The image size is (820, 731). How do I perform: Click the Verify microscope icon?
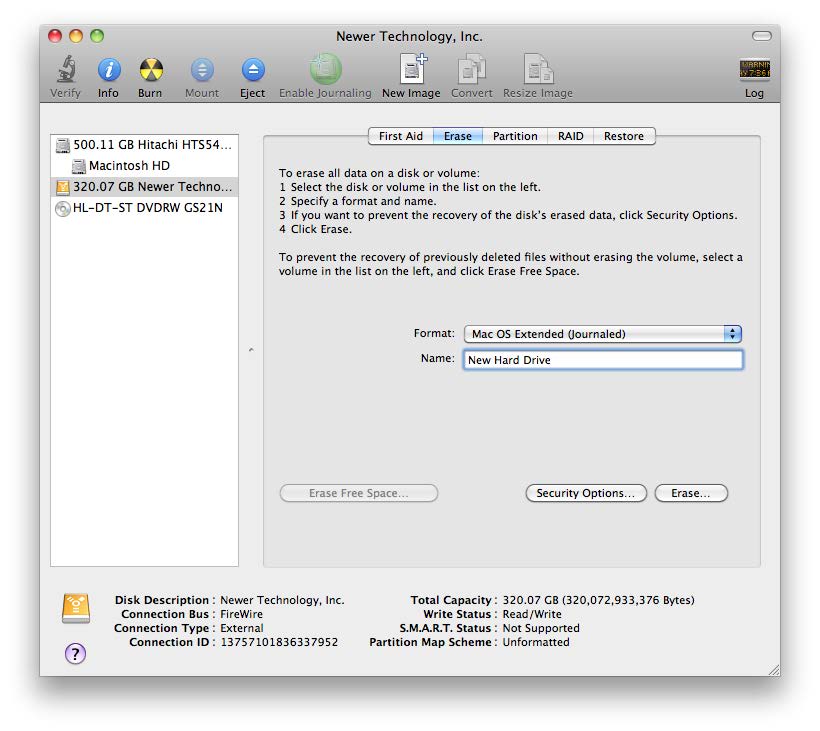coord(66,71)
